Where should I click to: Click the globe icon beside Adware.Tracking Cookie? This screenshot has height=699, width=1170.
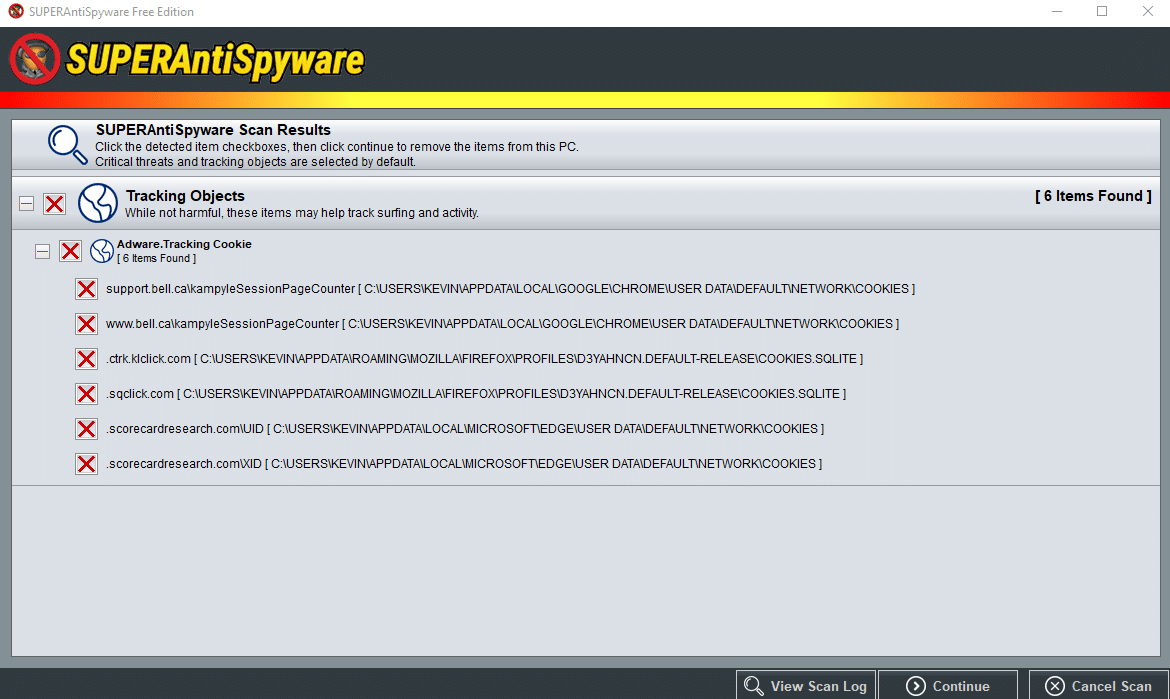[101, 251]
